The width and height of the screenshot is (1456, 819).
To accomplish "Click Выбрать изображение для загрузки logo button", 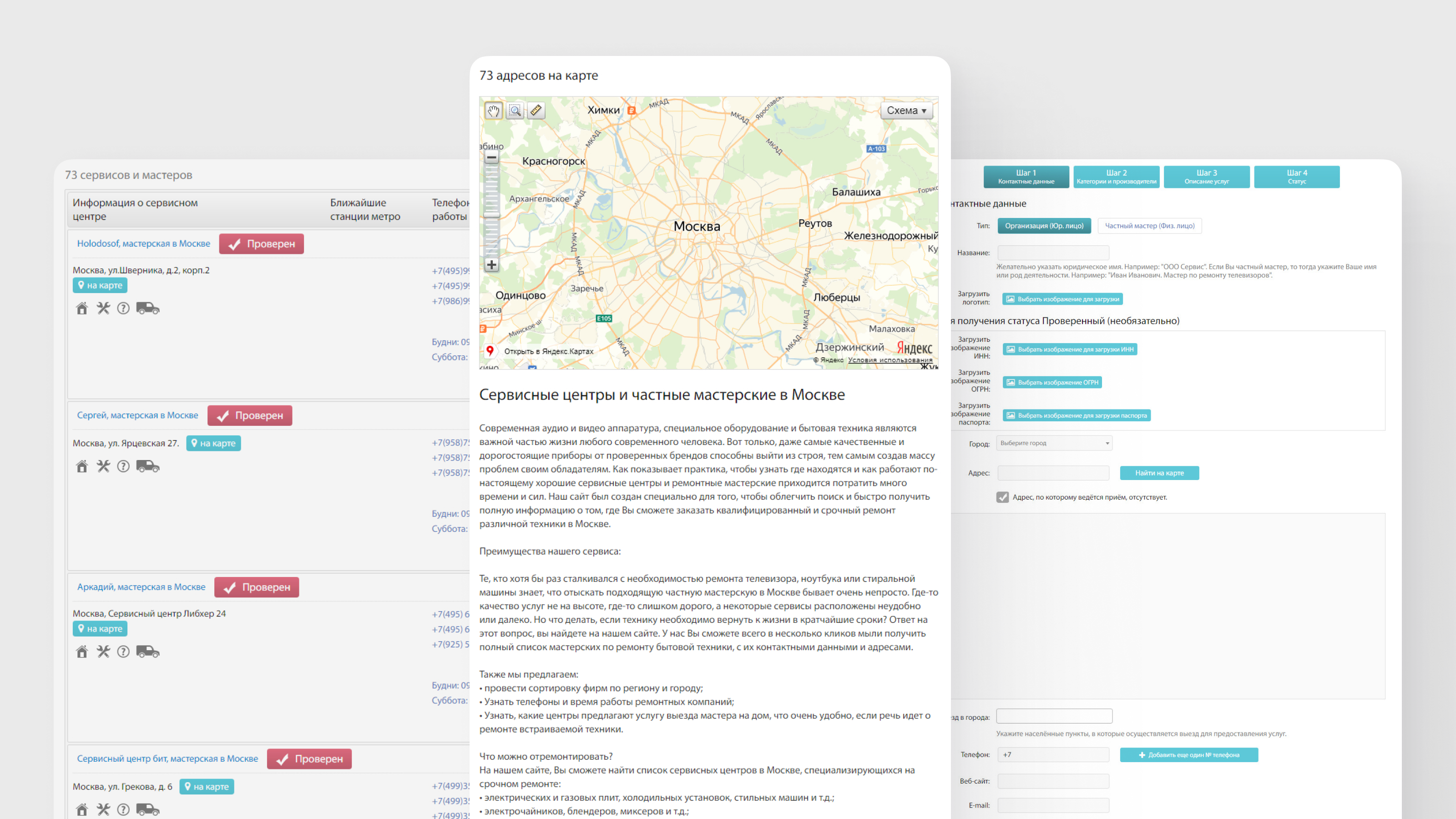I will point(1062,299).
